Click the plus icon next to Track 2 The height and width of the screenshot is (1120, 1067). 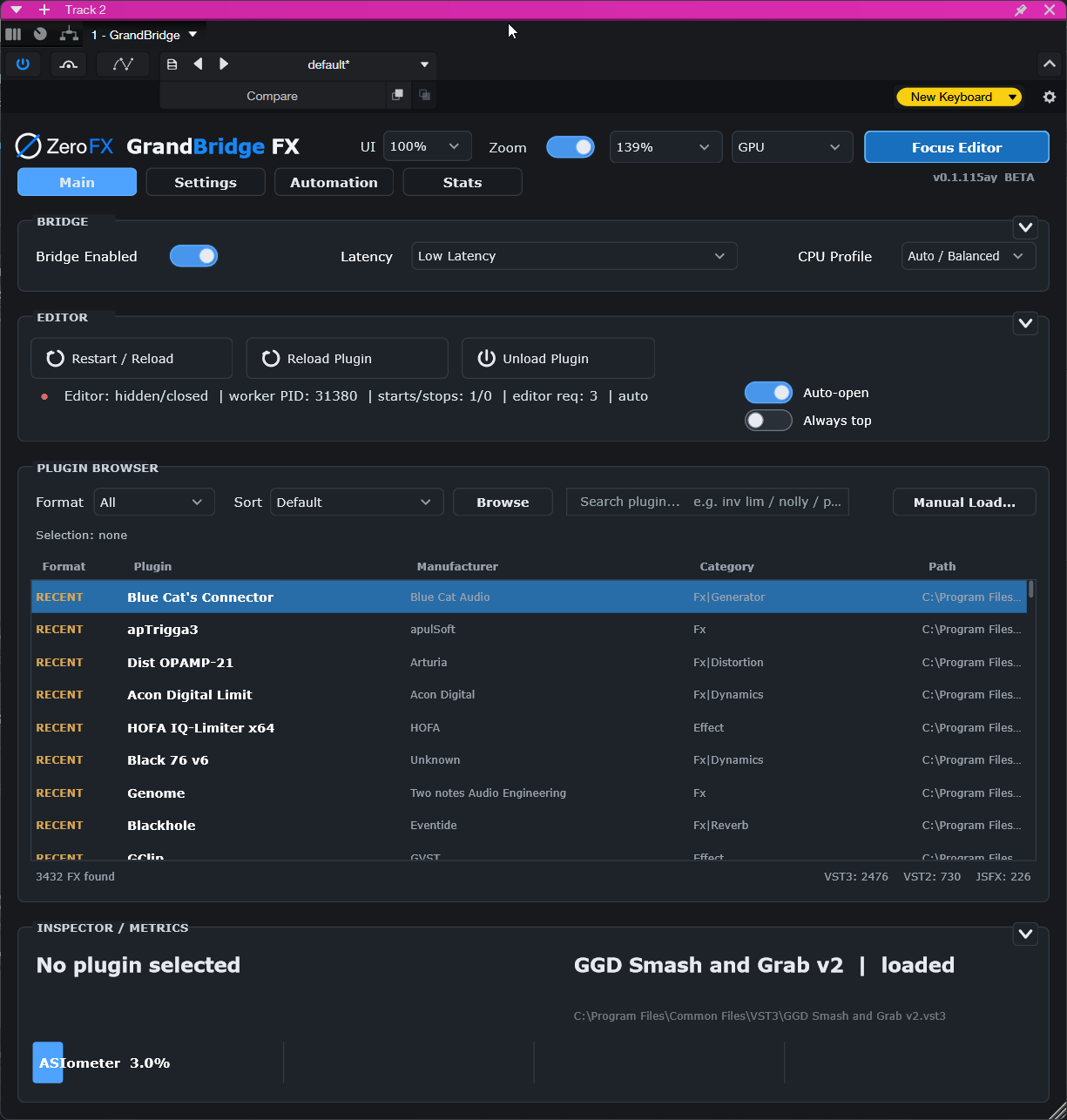click(x=44, y=10)
